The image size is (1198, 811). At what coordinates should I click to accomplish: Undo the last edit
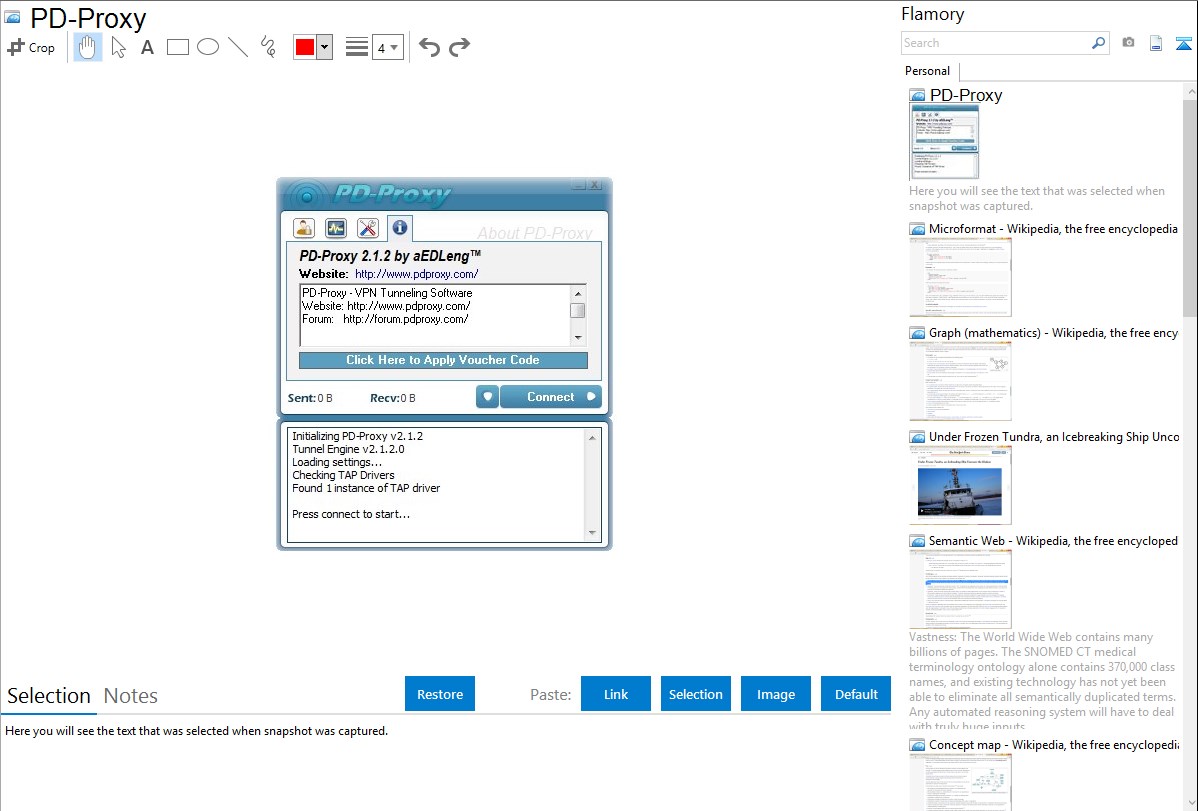pyautogui.click(x=429, y=47)
